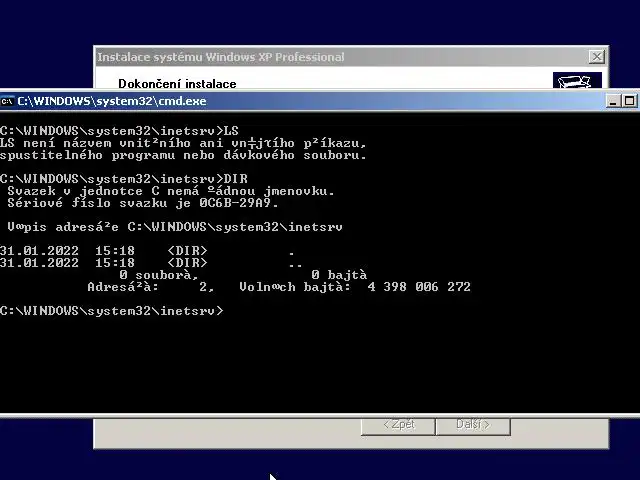640x480 pixels.
Task: Click the 'Dokončení instalace' heading
Action: (177, 84)
